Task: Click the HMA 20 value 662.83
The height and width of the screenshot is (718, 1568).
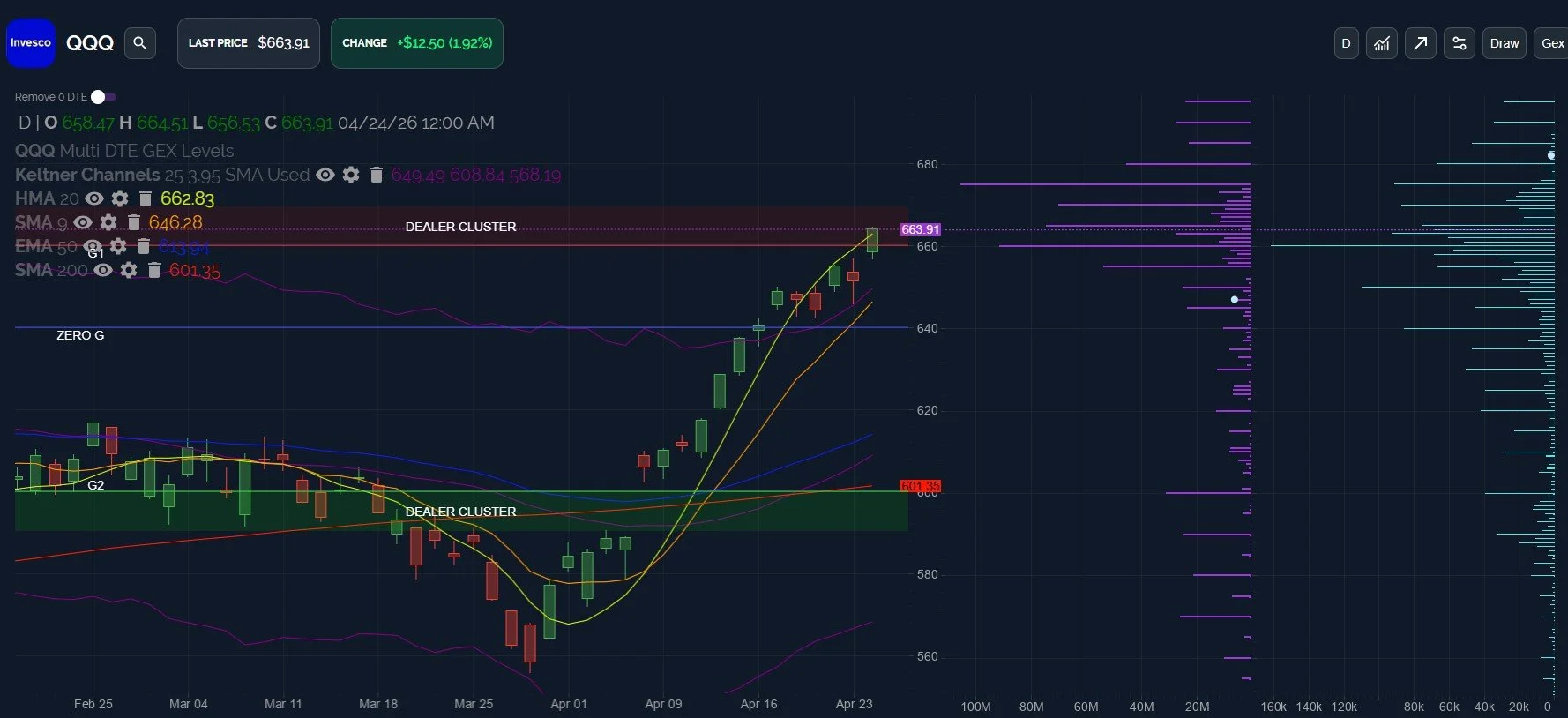Action: 187,198
